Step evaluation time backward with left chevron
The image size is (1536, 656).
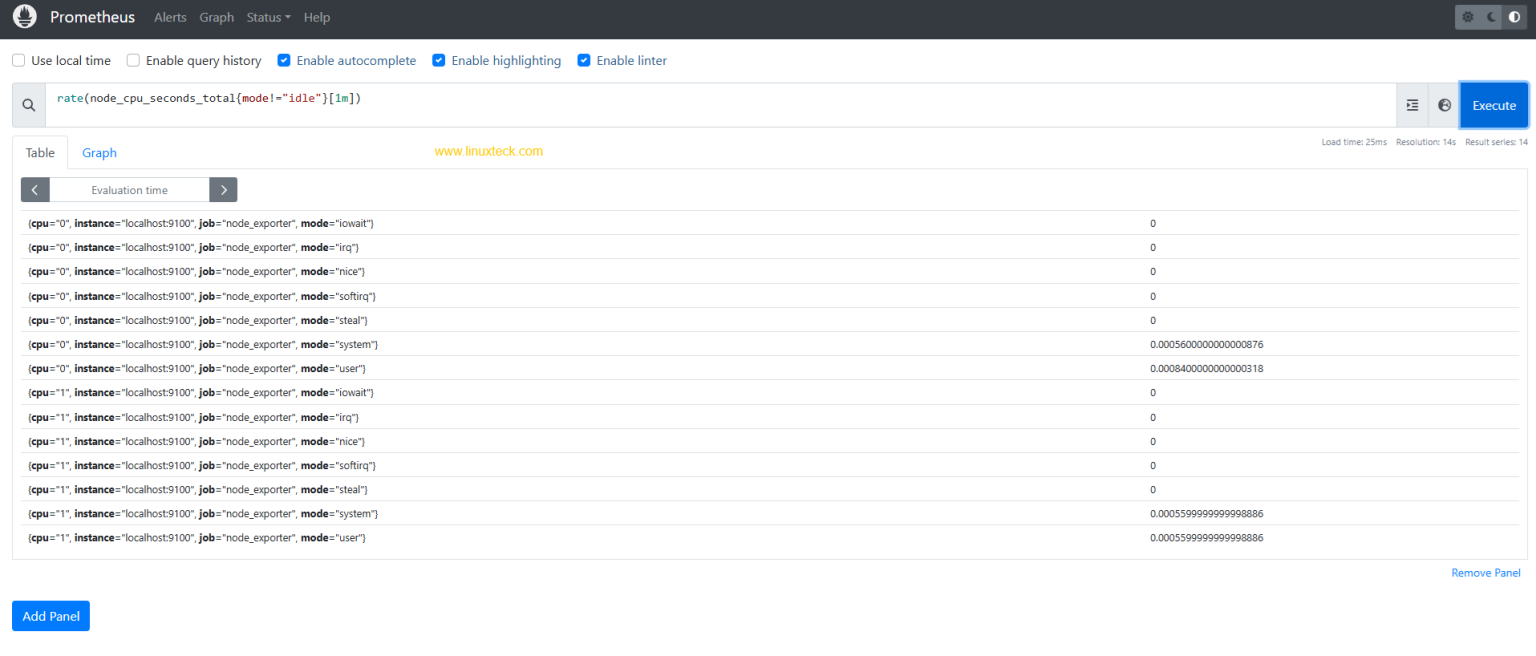point(35,190)
